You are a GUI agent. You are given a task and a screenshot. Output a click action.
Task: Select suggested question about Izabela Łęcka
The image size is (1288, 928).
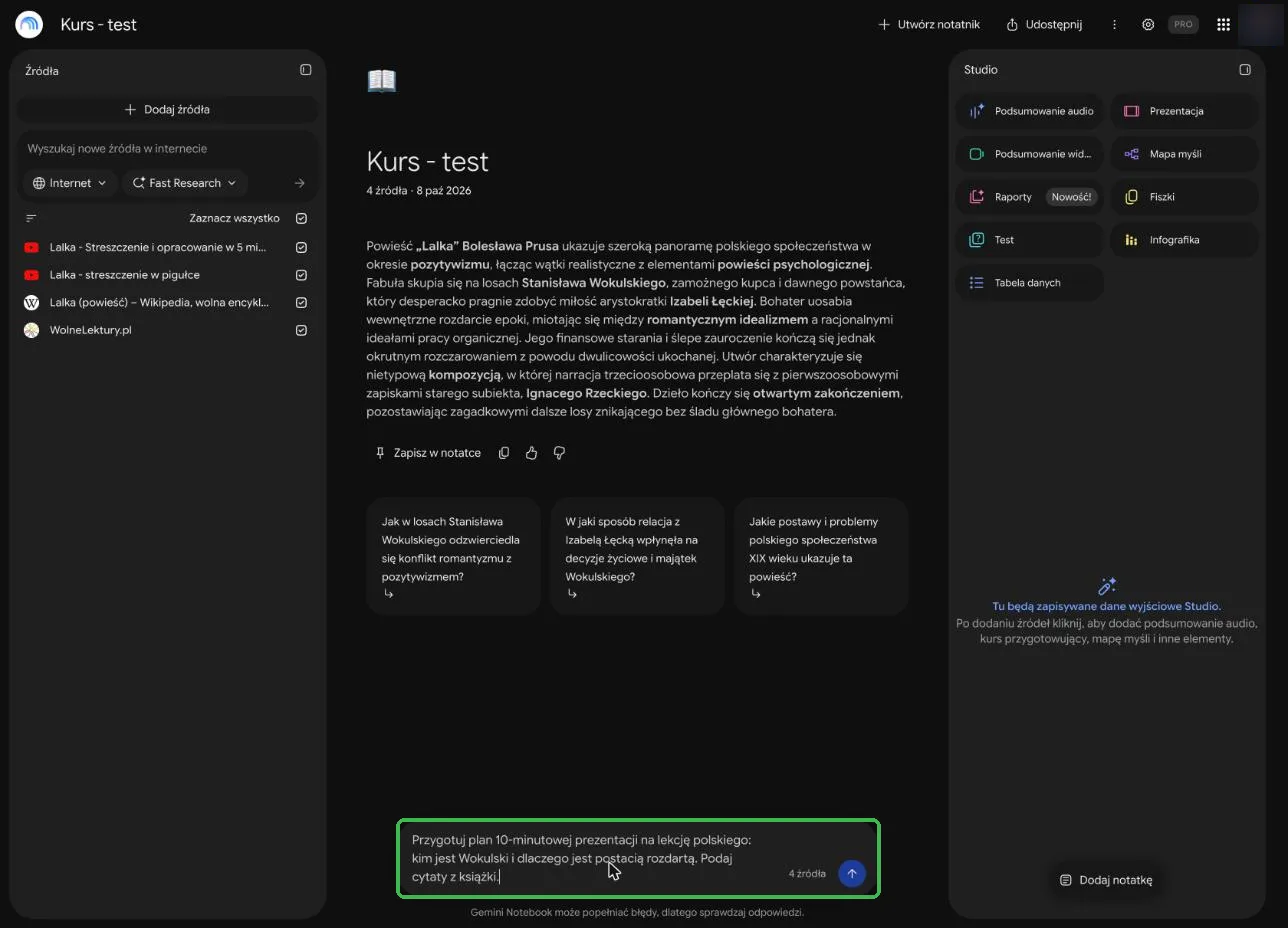(637, 555)
